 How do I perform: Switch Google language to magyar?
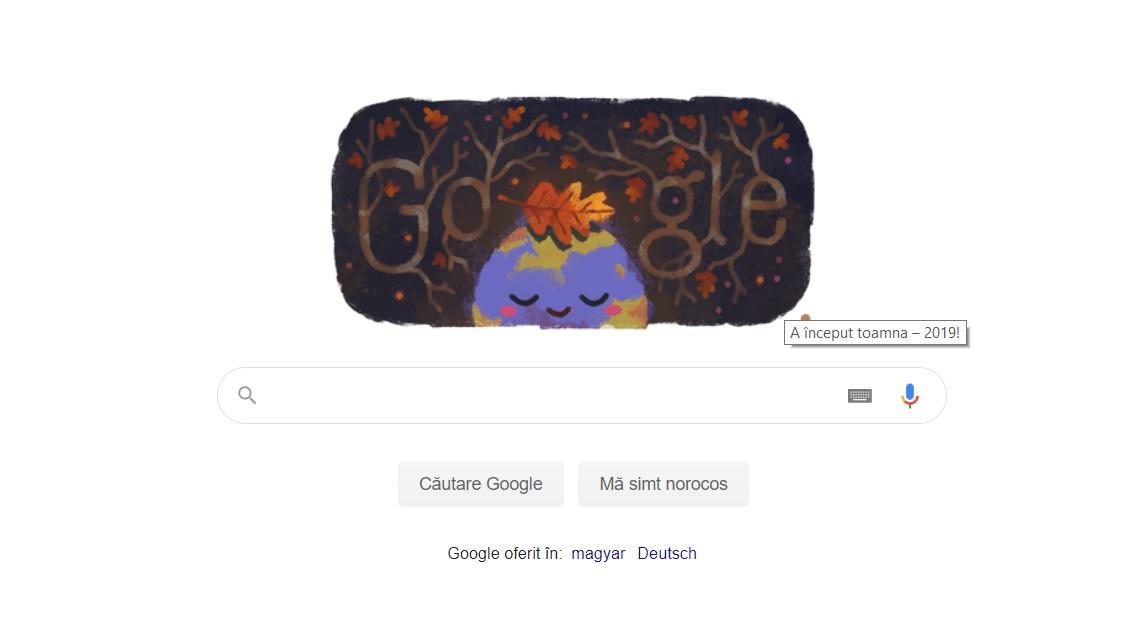598,553
